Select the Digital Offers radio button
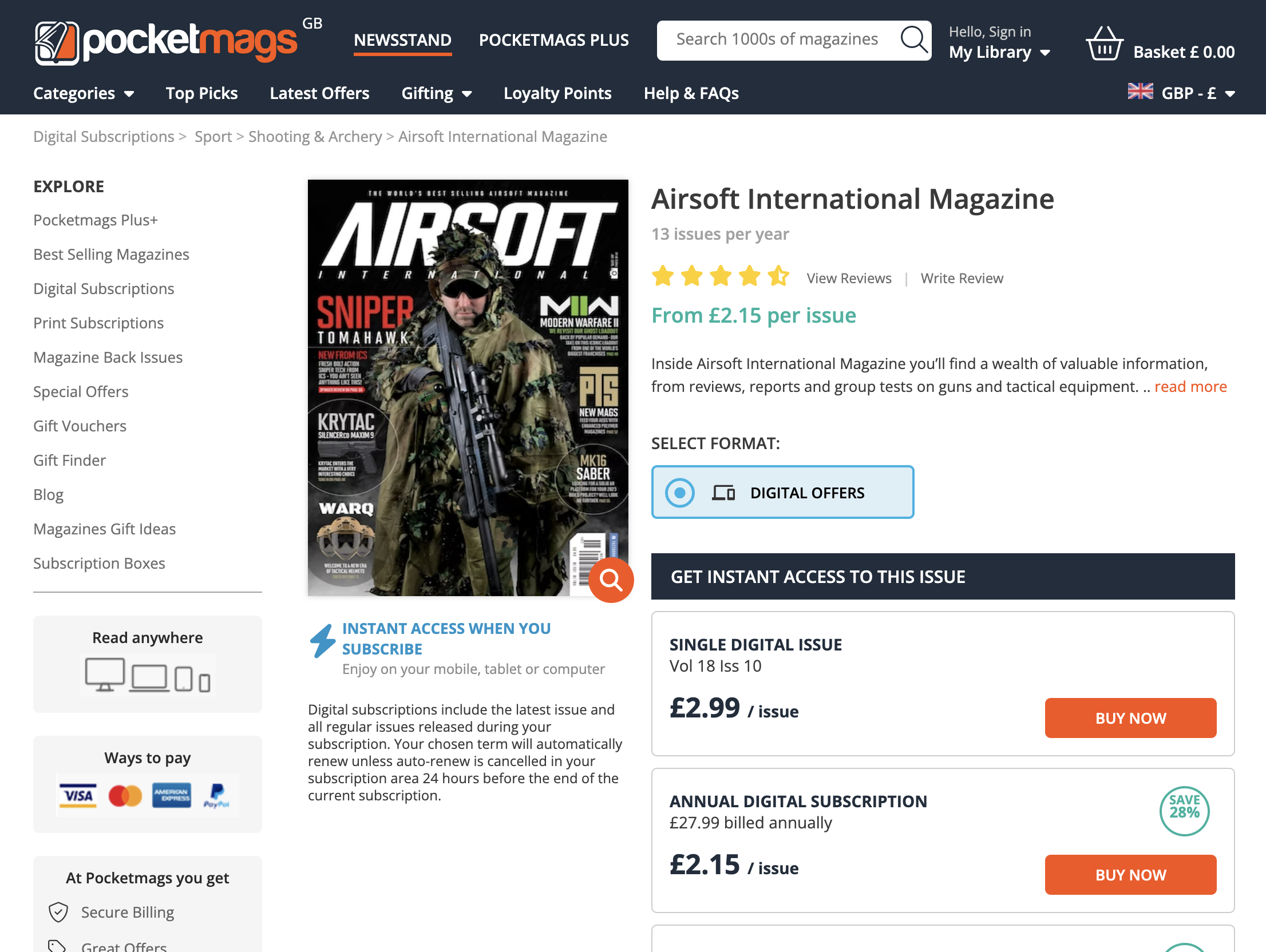Screen dimensions: 1266x952 tap(680, 493)
